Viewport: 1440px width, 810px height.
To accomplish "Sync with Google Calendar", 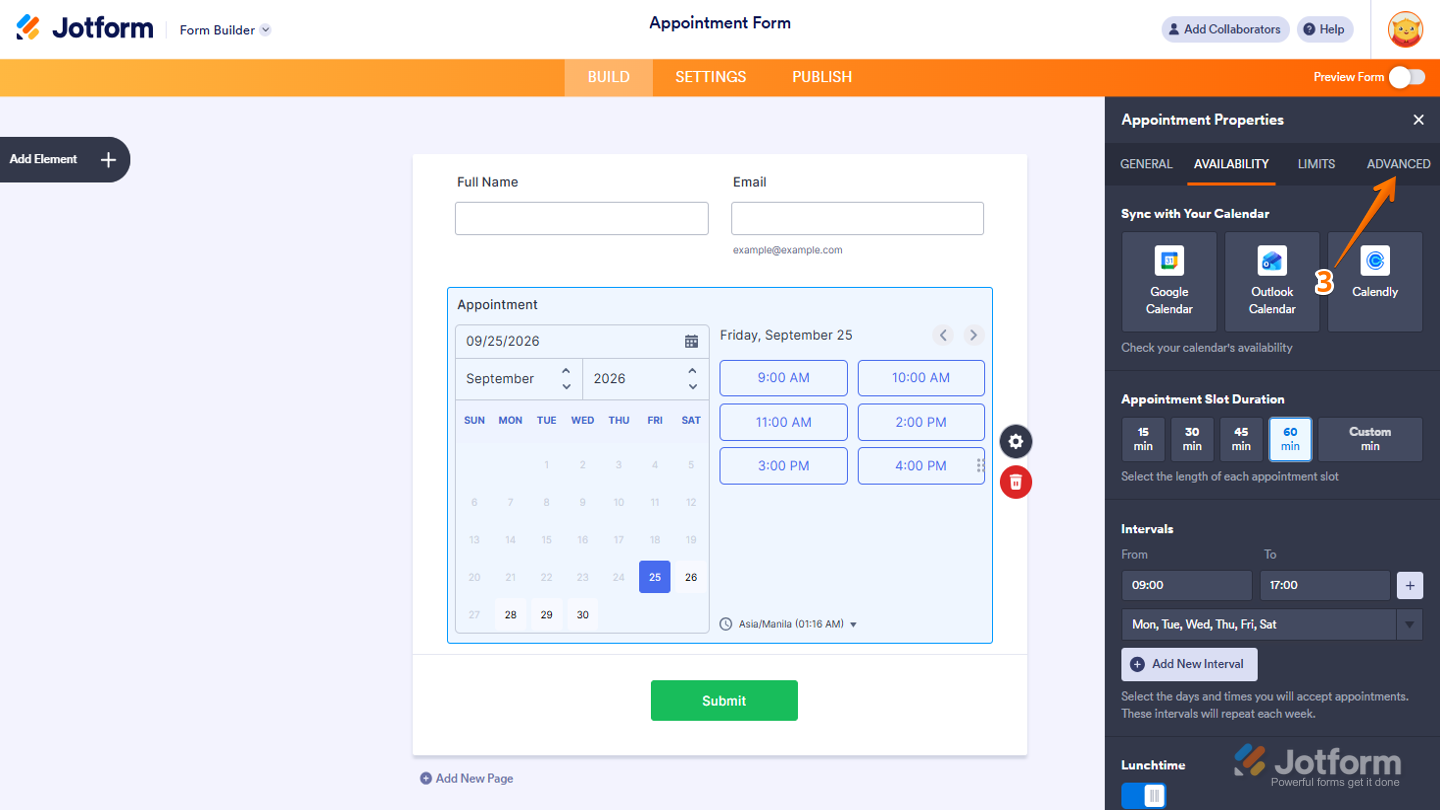I will click(1169, 282).
